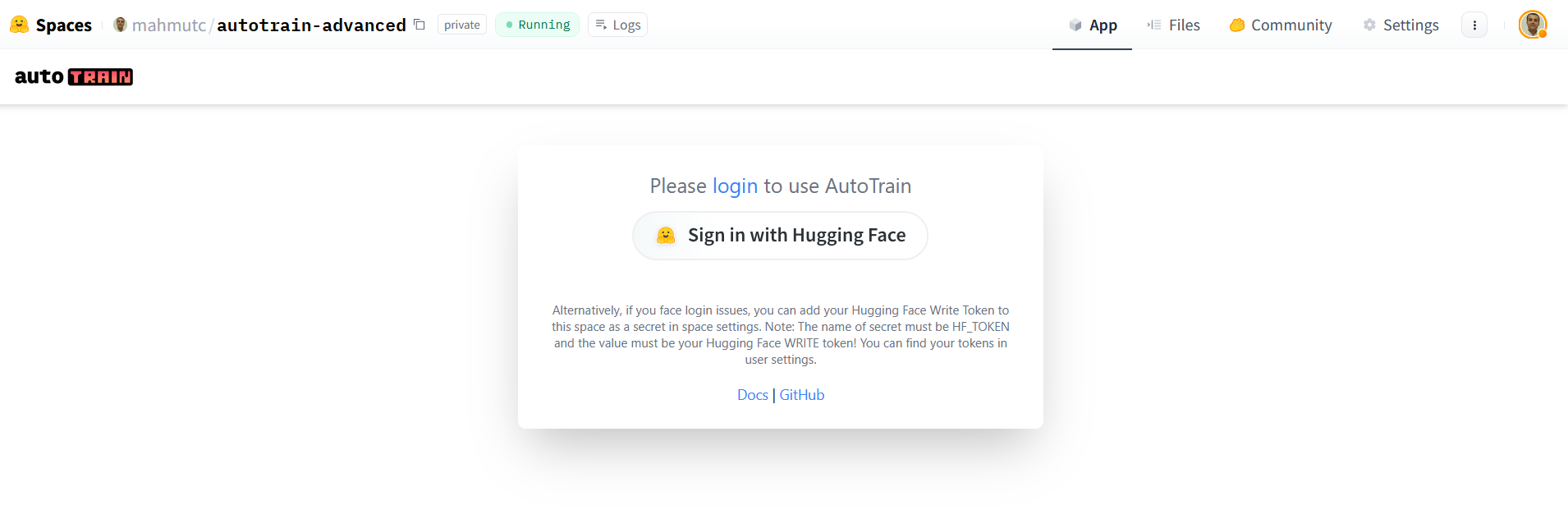Open the Logs panel
Viewport: 1568px width, 519px height.
(617, 25)
